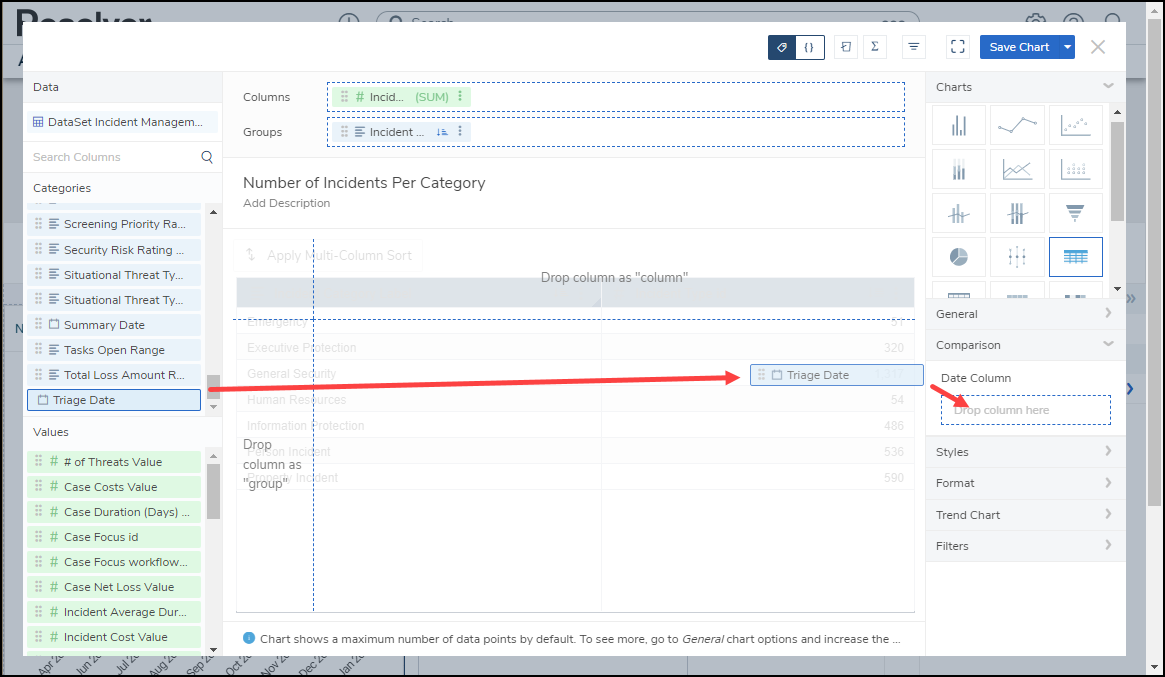Image resolution: width=1165 pixels, height=677 pixels.
Task: Expand the Trend Chart section
Action: click(1025, 515)
